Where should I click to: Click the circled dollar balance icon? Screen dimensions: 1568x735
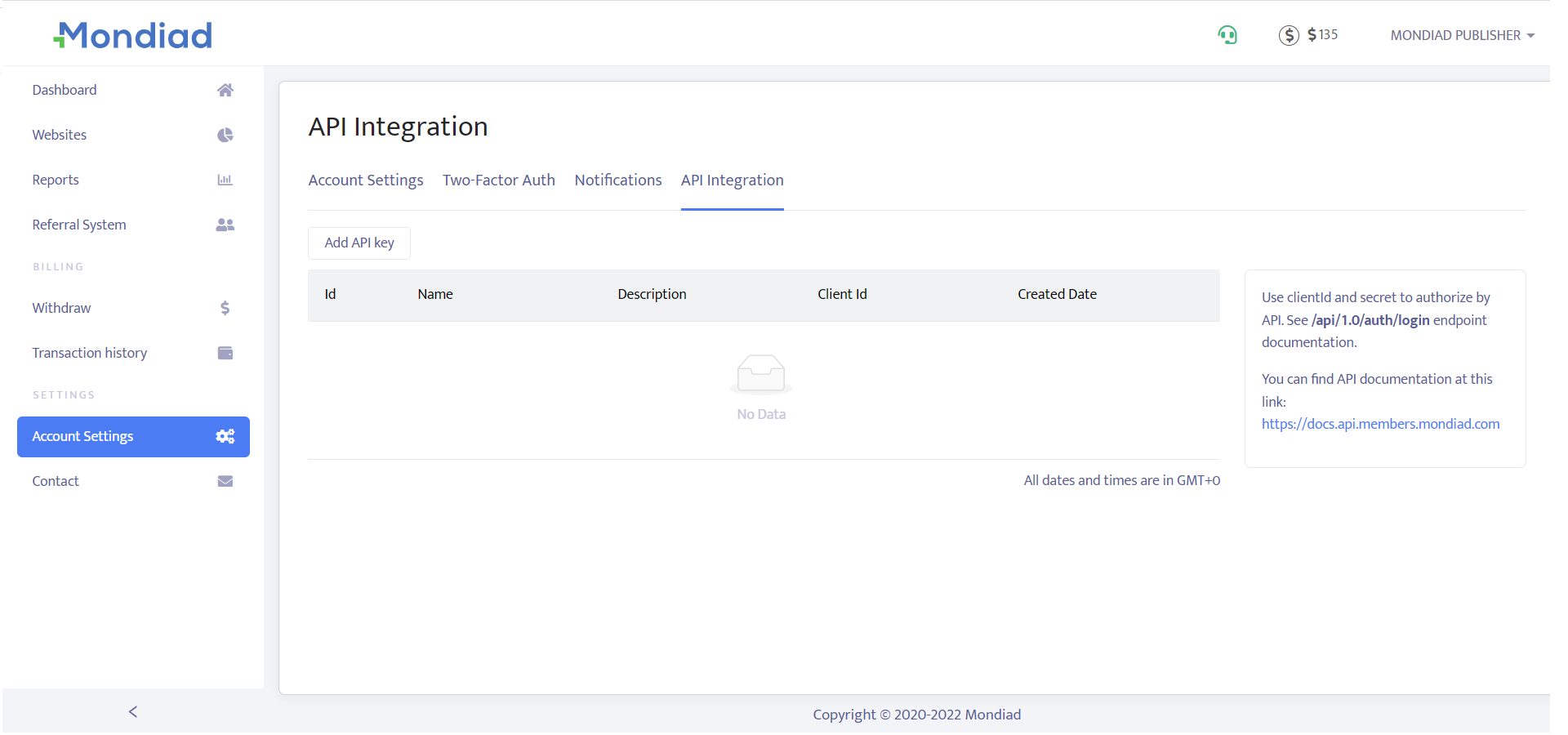1289,35
